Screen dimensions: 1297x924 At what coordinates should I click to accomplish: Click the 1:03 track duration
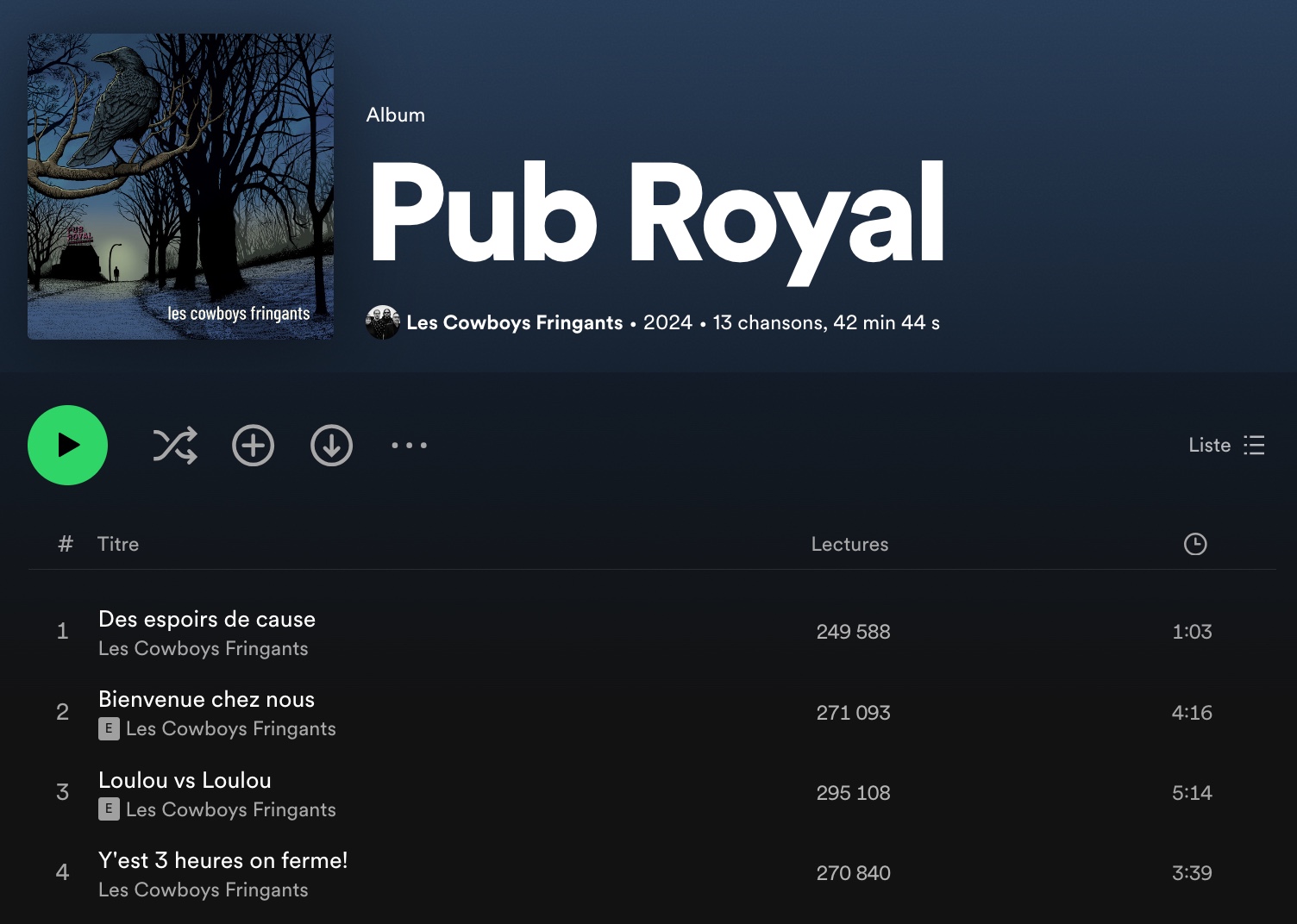1192,632
